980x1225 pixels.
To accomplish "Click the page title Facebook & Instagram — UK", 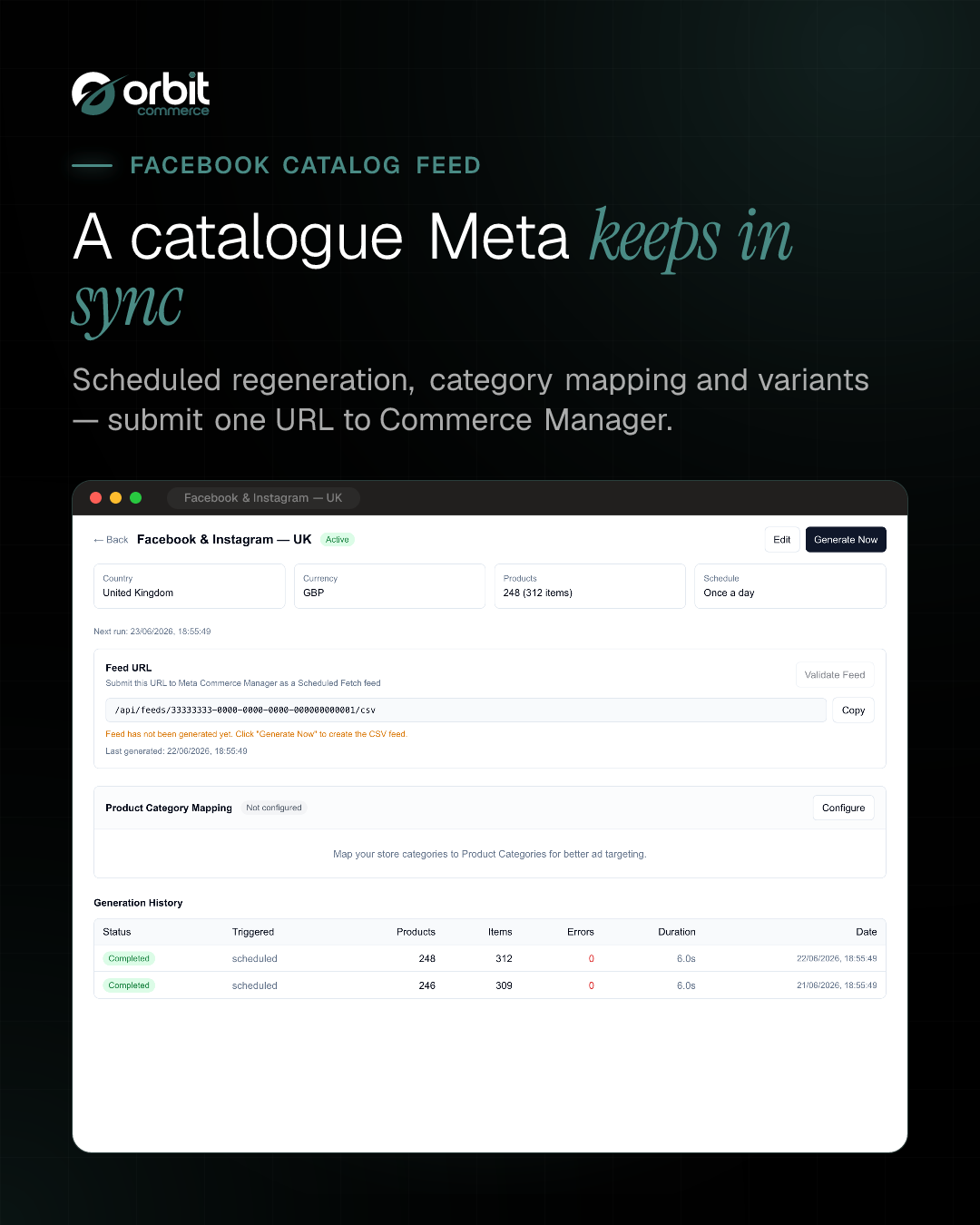I will coord(224,539).
